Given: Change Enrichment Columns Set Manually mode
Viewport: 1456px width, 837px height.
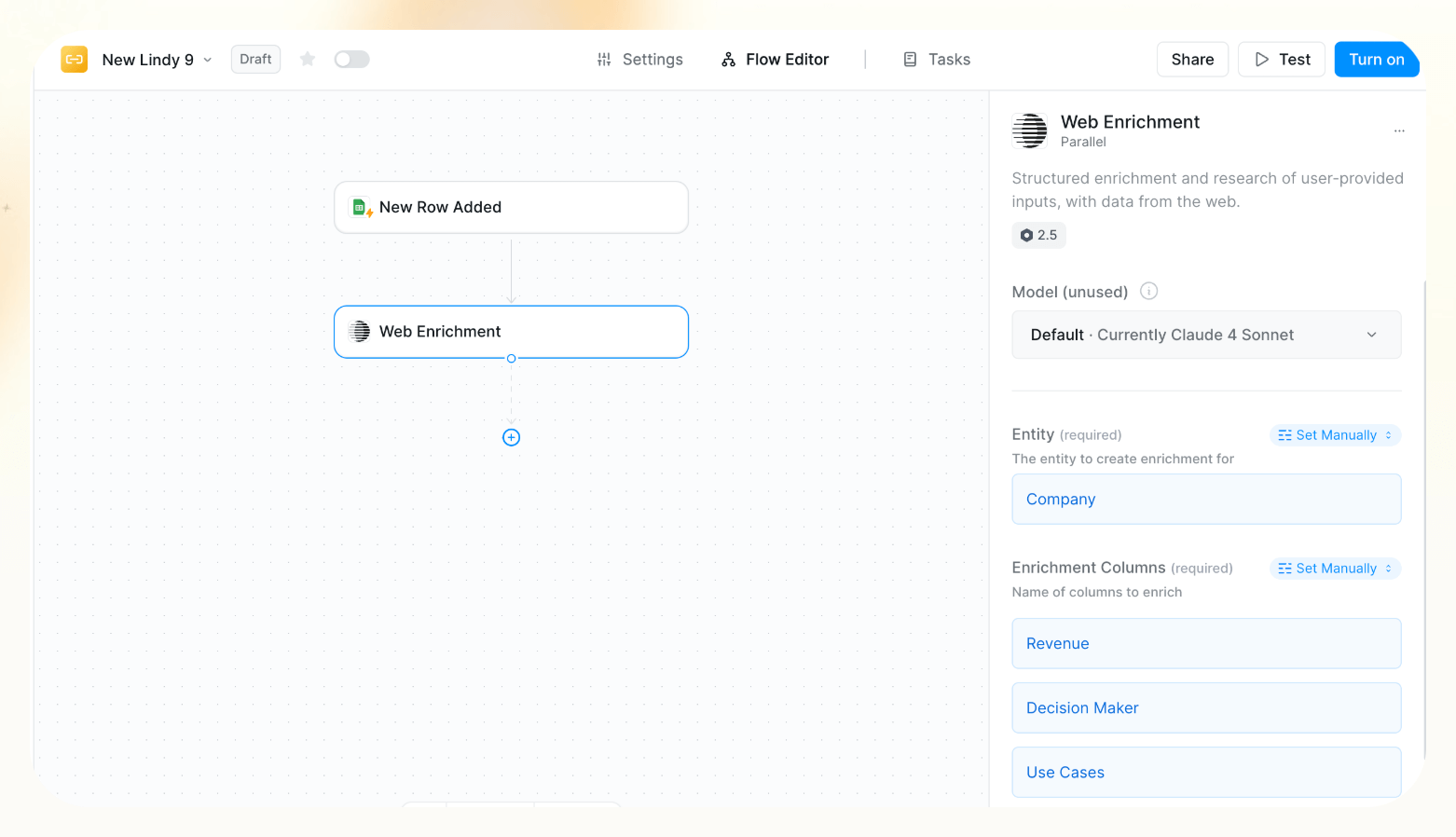Looking at the screenshot, I should [1335, 569].
